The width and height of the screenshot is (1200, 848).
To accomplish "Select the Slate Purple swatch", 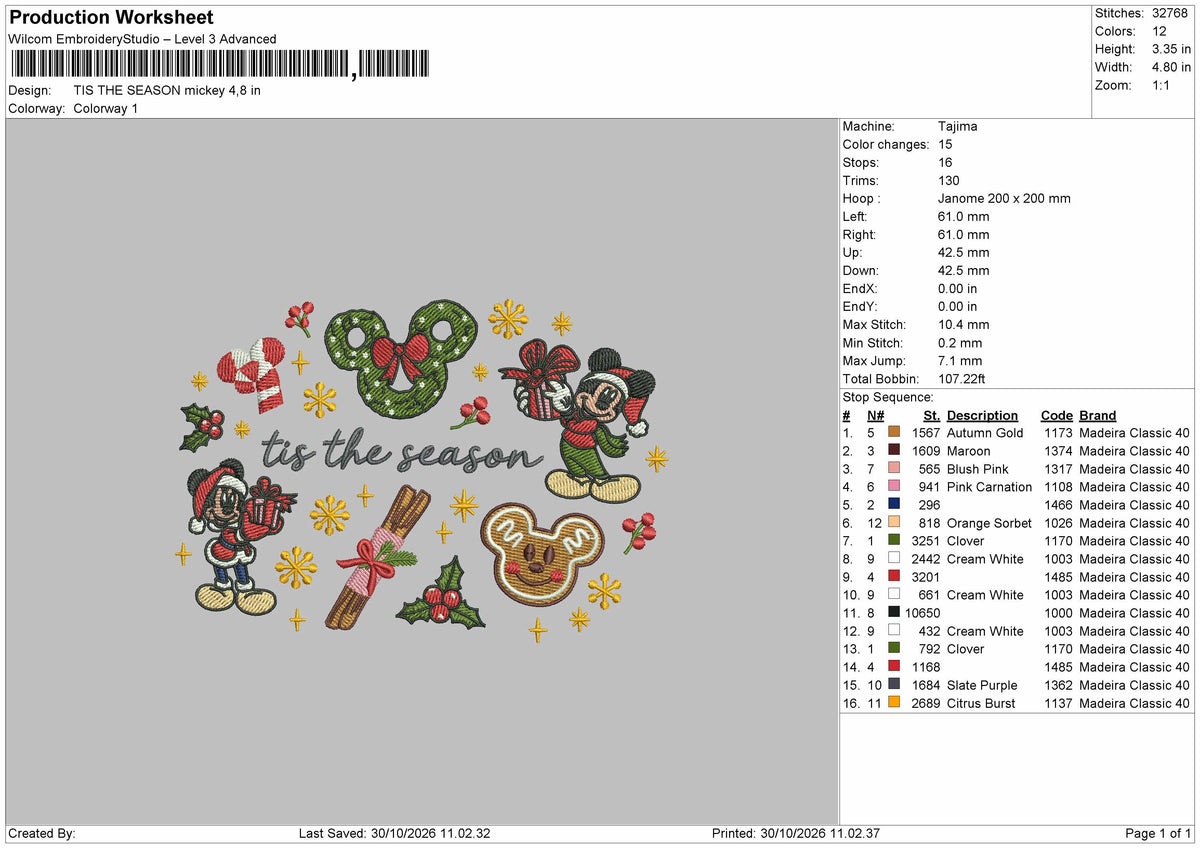I will pyautogui.click(x=894, y=685).
